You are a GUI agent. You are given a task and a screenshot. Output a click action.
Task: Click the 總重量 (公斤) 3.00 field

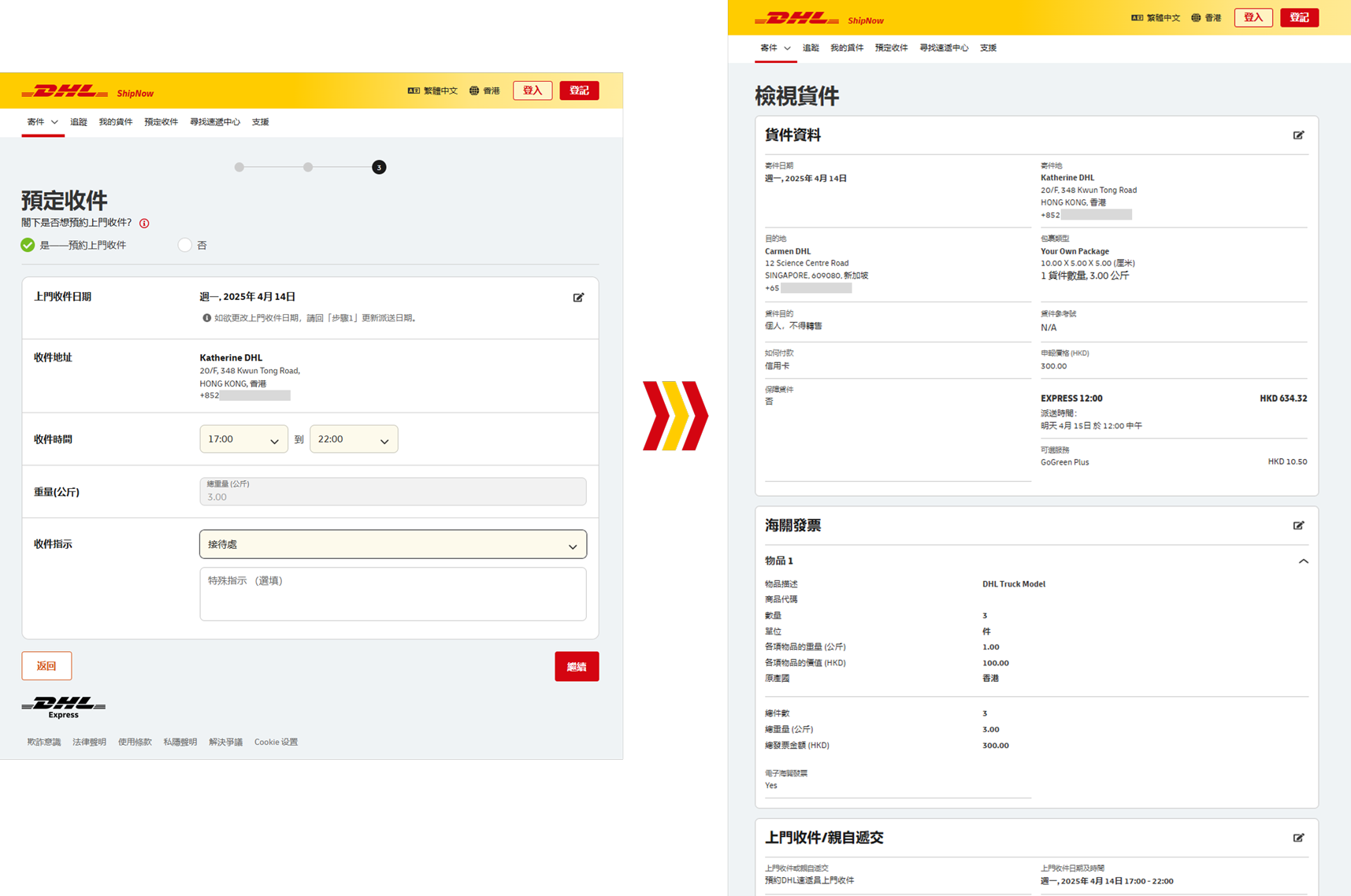[x=393, y=491]
